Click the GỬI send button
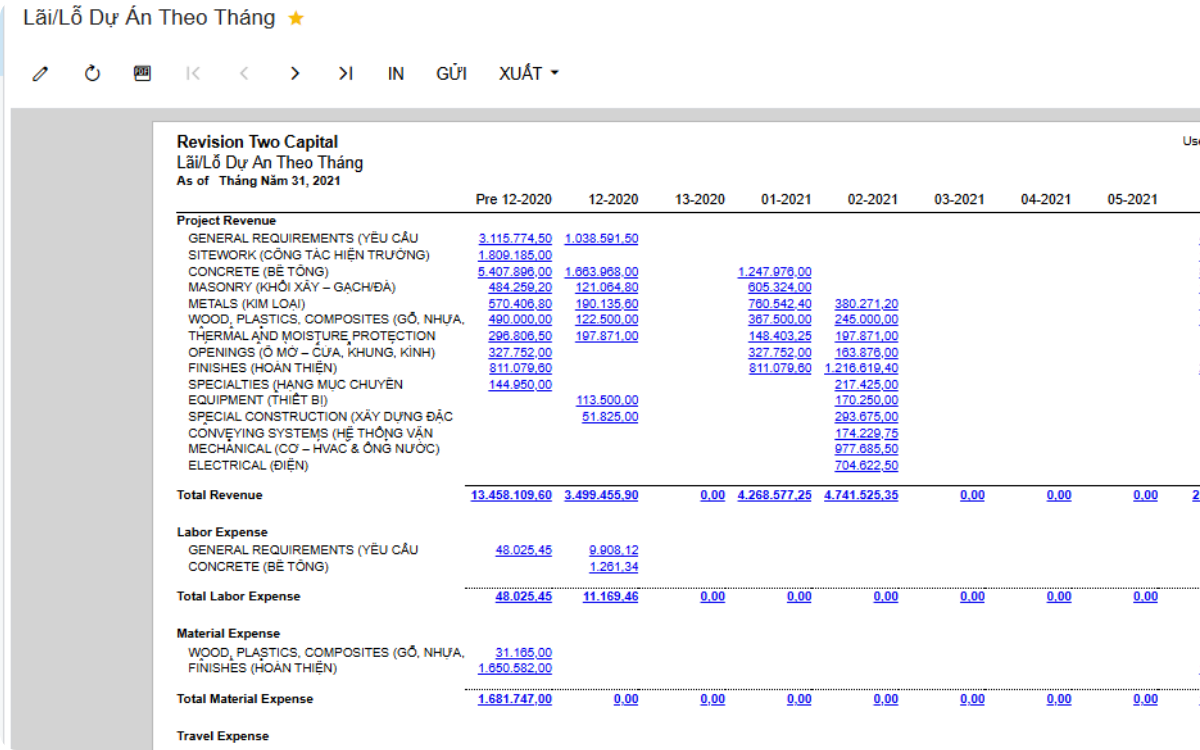This screenshot has height=750, width=1200. click(451, 73)
